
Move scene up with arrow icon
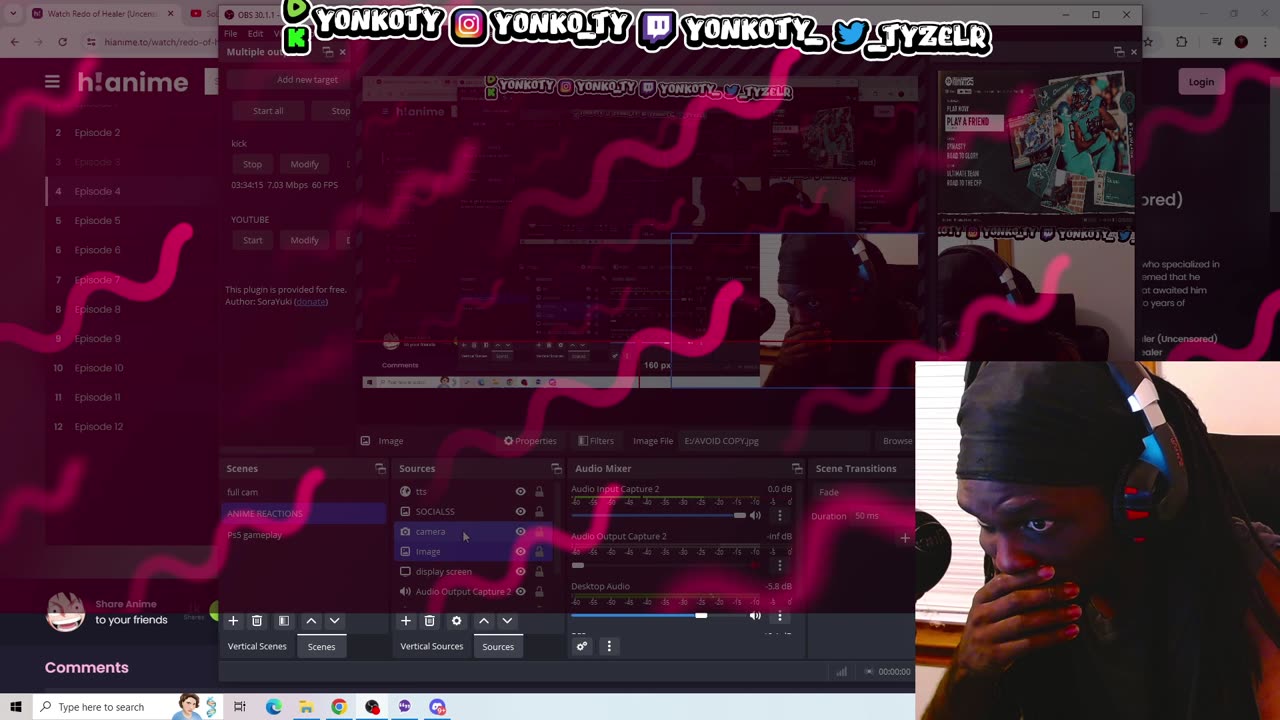[311, 621]
